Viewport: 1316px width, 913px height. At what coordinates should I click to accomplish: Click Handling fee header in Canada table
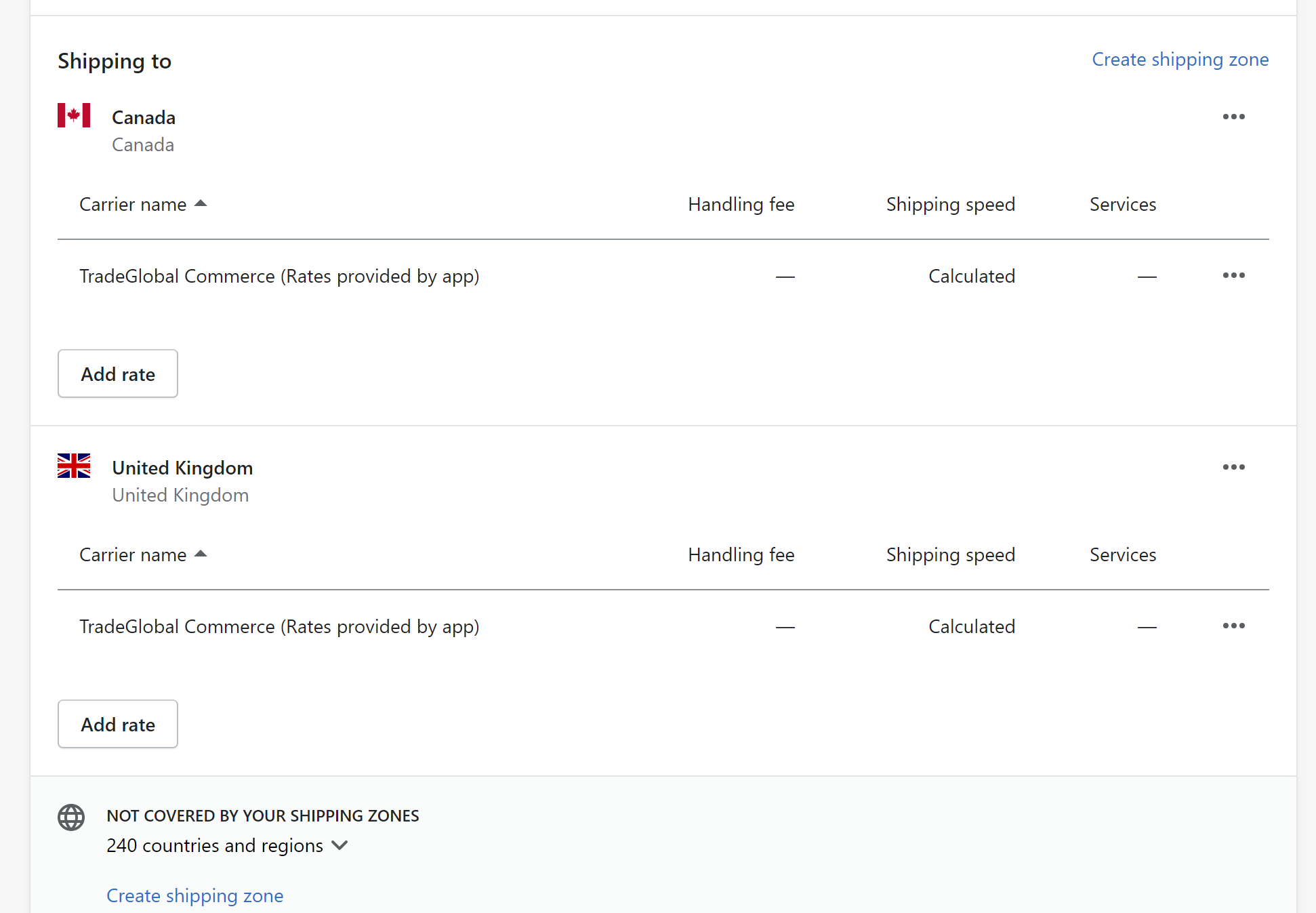pos(741,204)
